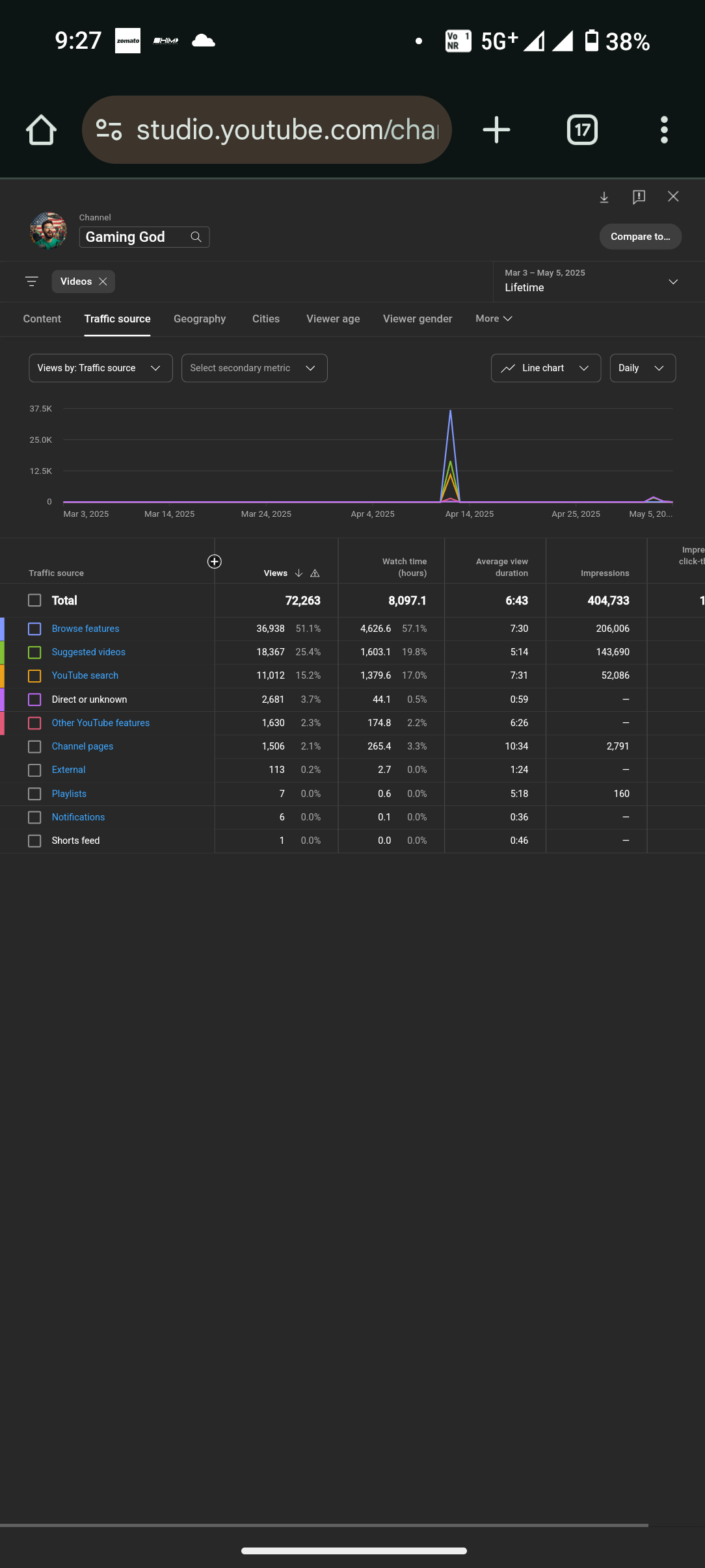The image size is (705, 1568).
Task: Open the Playlists traffic link
Action: tap(69, 794)
